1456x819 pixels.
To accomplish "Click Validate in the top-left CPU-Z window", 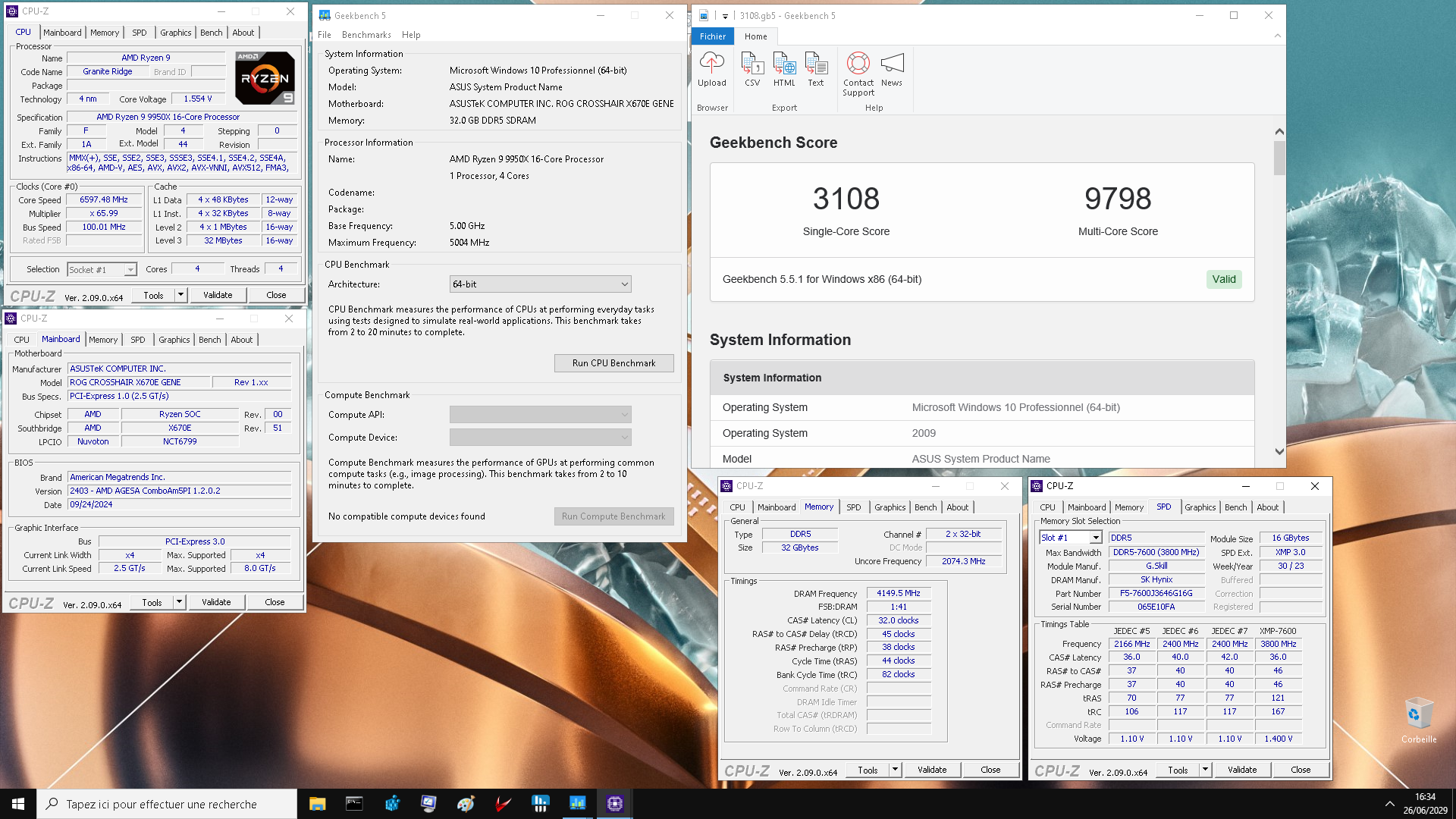I will click(218, 295).
